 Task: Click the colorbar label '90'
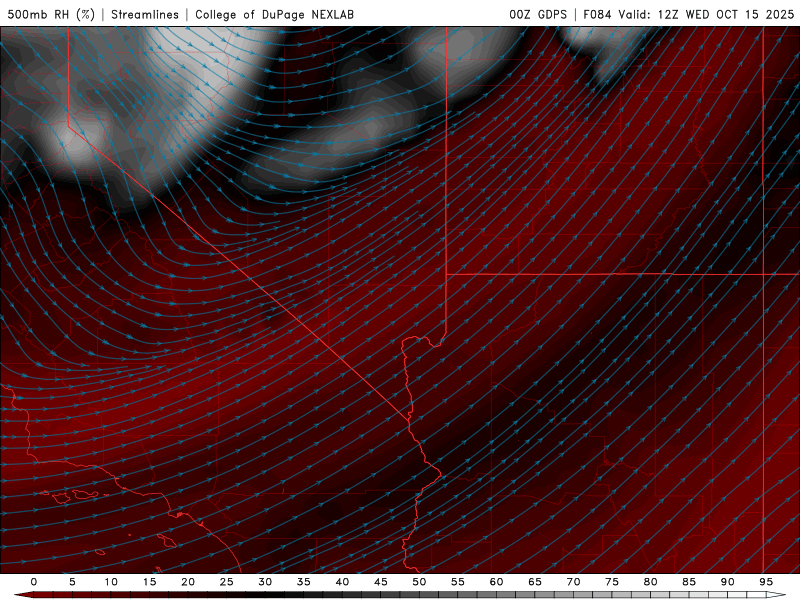727,582
